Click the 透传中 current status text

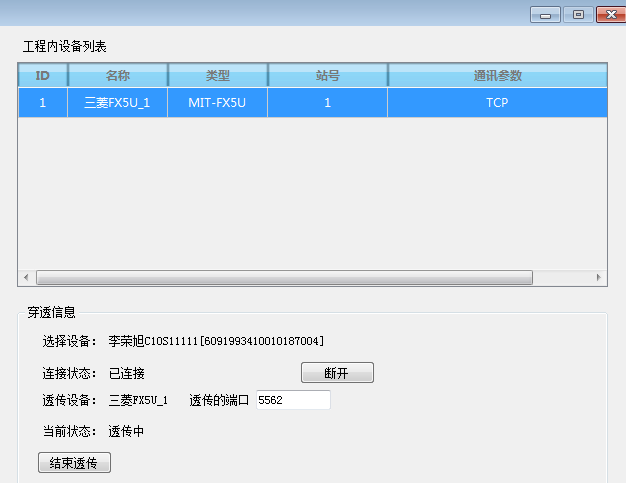126,432
